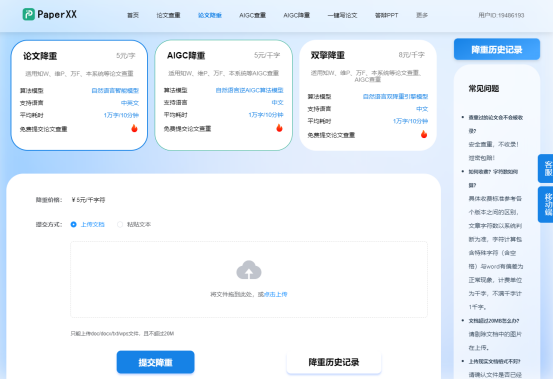Viewport: 554px width, 379px height.
Task: Expand the 更多 nav menu
Action: click(x=422, y=15)
